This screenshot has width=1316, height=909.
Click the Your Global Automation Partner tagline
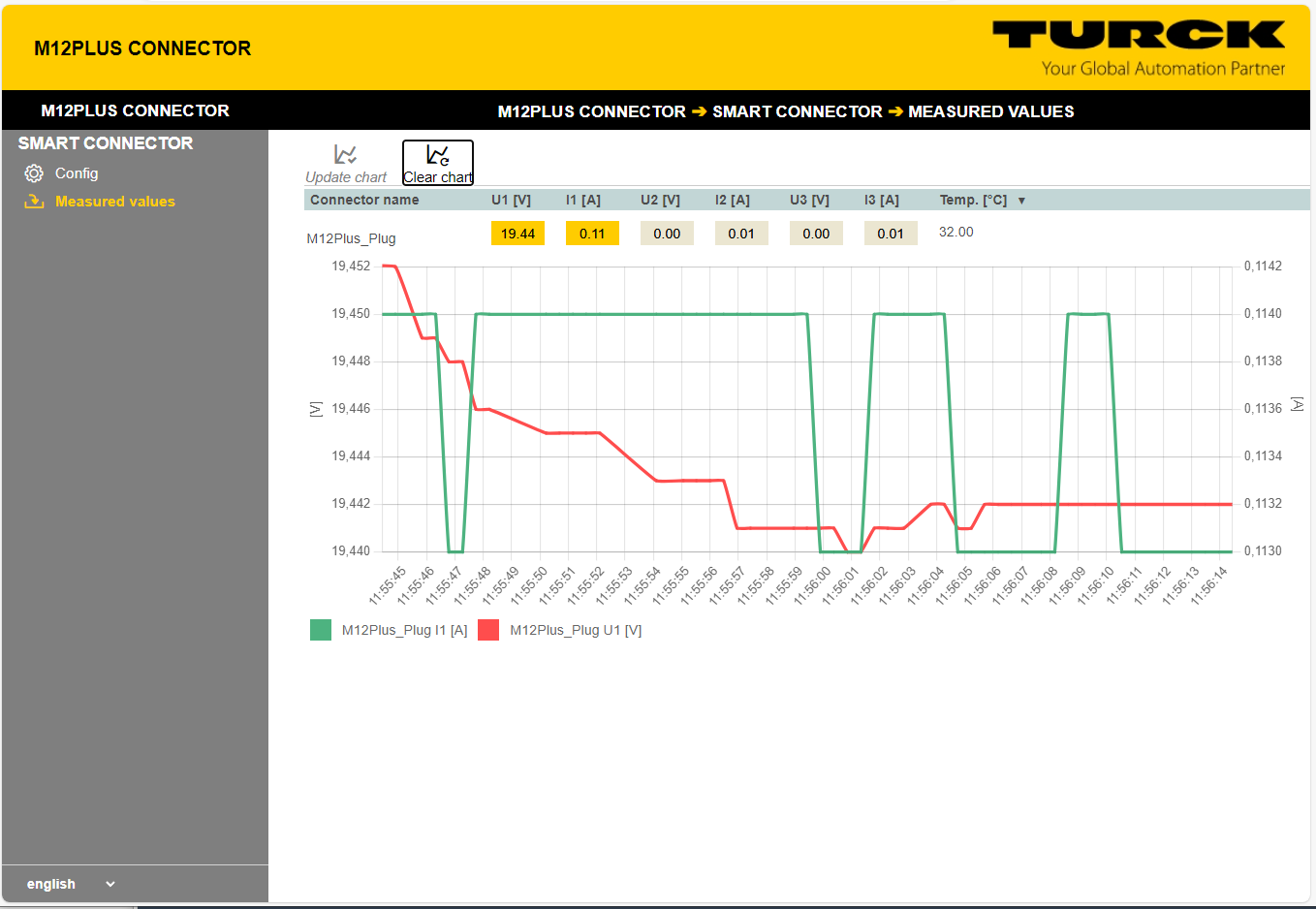pyautogui.click(x=1164, y=68)
